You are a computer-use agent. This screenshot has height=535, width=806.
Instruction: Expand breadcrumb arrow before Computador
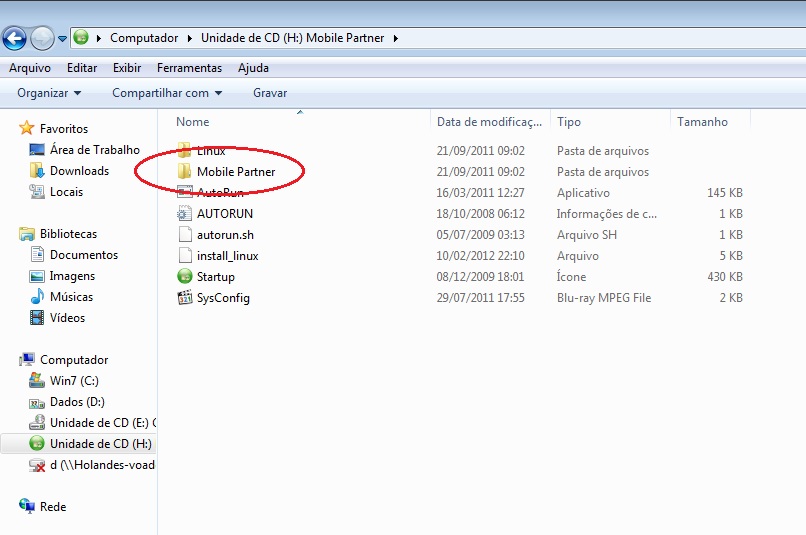[99, 38]
